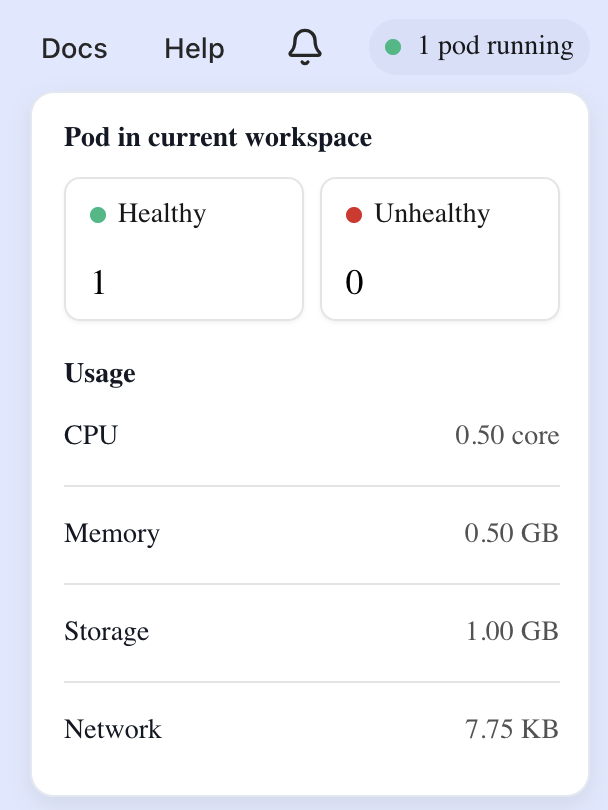Click the Healthy pod count 1
Image resolution: width=608 pixels, height=810 pixels.
98,284
